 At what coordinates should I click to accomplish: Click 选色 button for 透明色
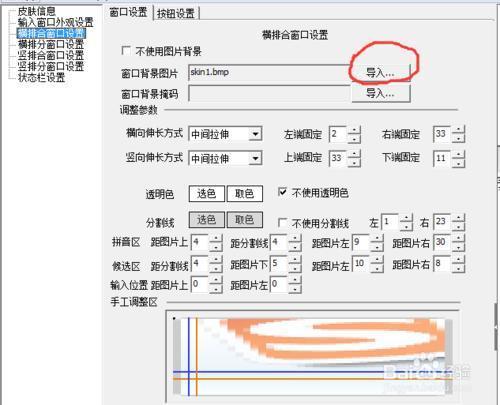tap(207, 194)
